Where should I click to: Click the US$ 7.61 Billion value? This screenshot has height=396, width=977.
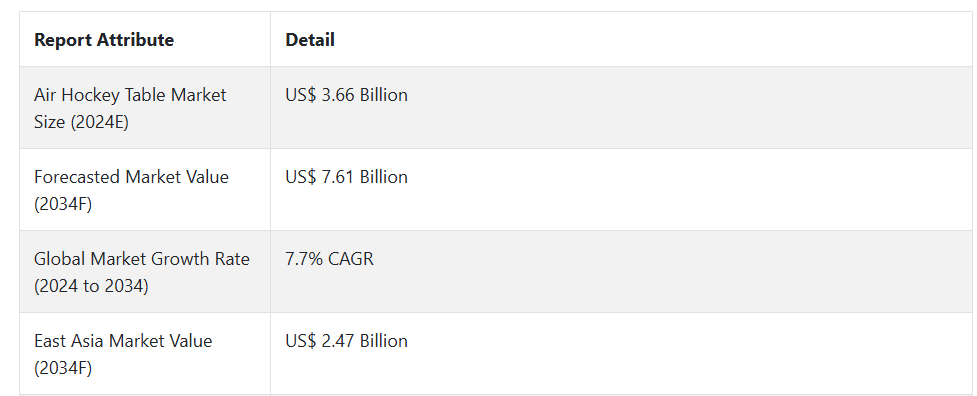[346, 177]
